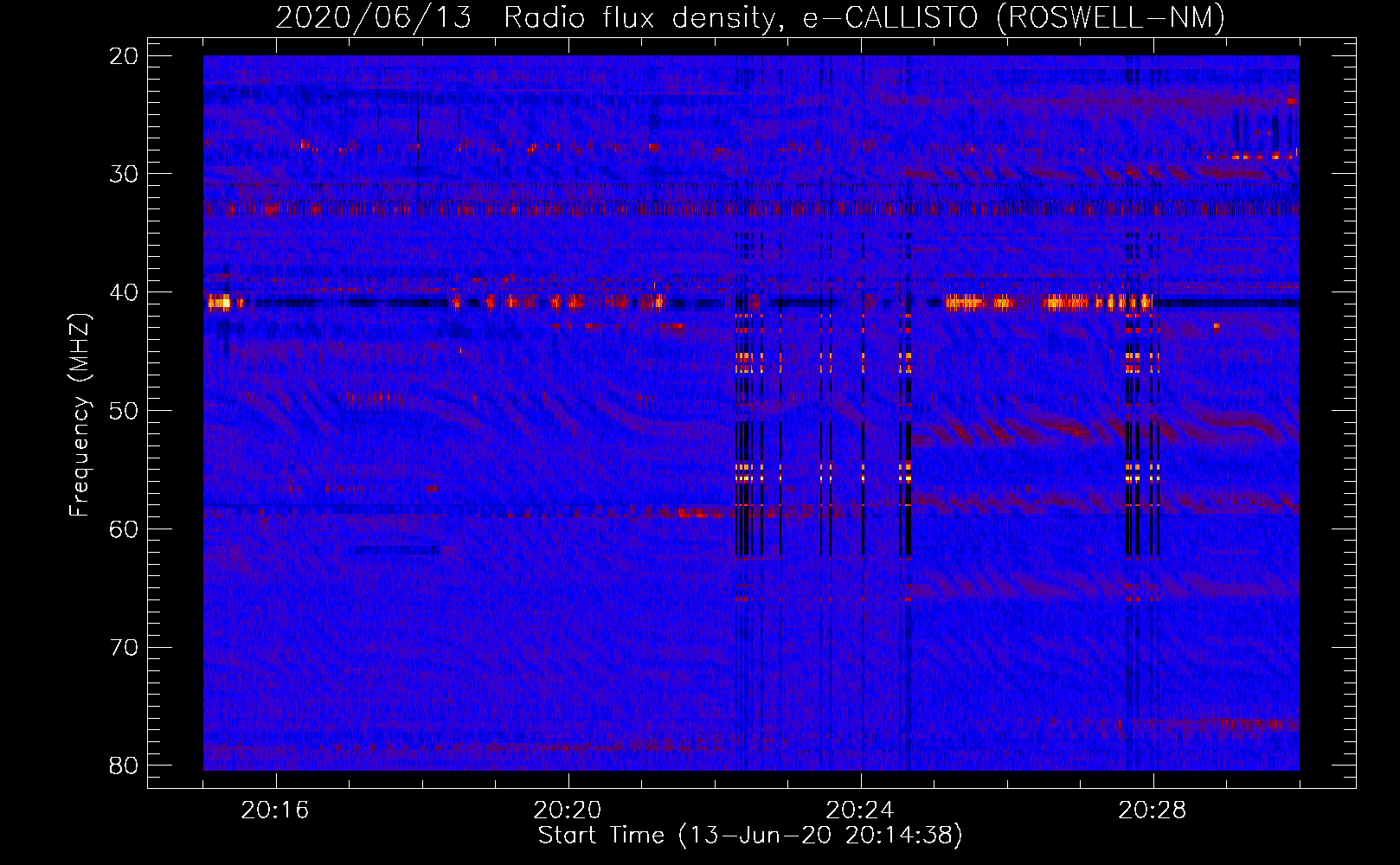Click the 40 frequency tick label
Image resolution: width=1400 pixels, height=865 pixels.
pyautogui.click(x=125, y=292)
